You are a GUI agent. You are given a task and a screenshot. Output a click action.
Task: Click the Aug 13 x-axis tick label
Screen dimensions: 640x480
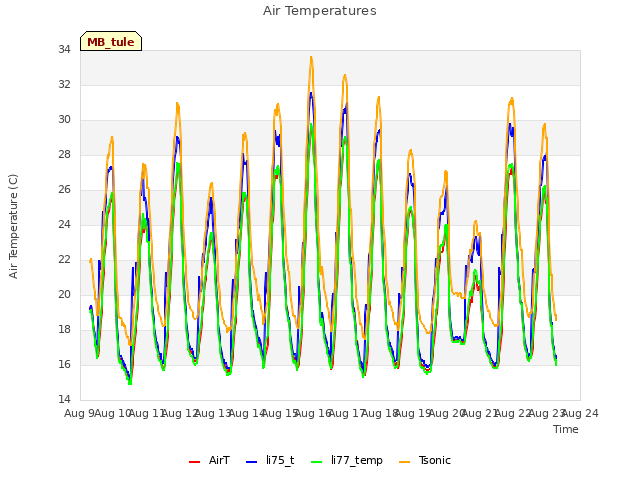(x=213, y=413)
